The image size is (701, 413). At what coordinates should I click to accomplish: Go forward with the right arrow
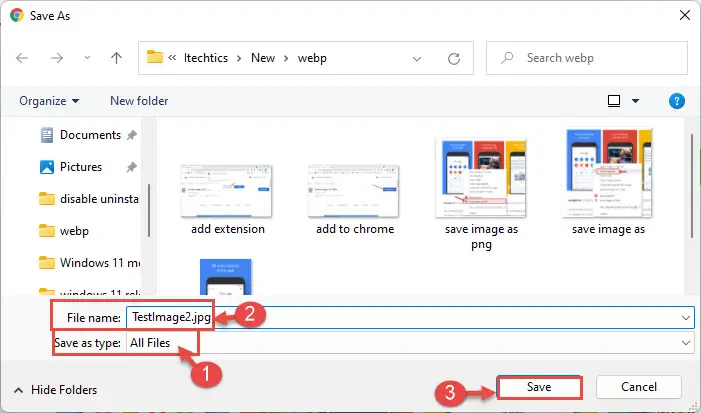click(x=57, y=58)
